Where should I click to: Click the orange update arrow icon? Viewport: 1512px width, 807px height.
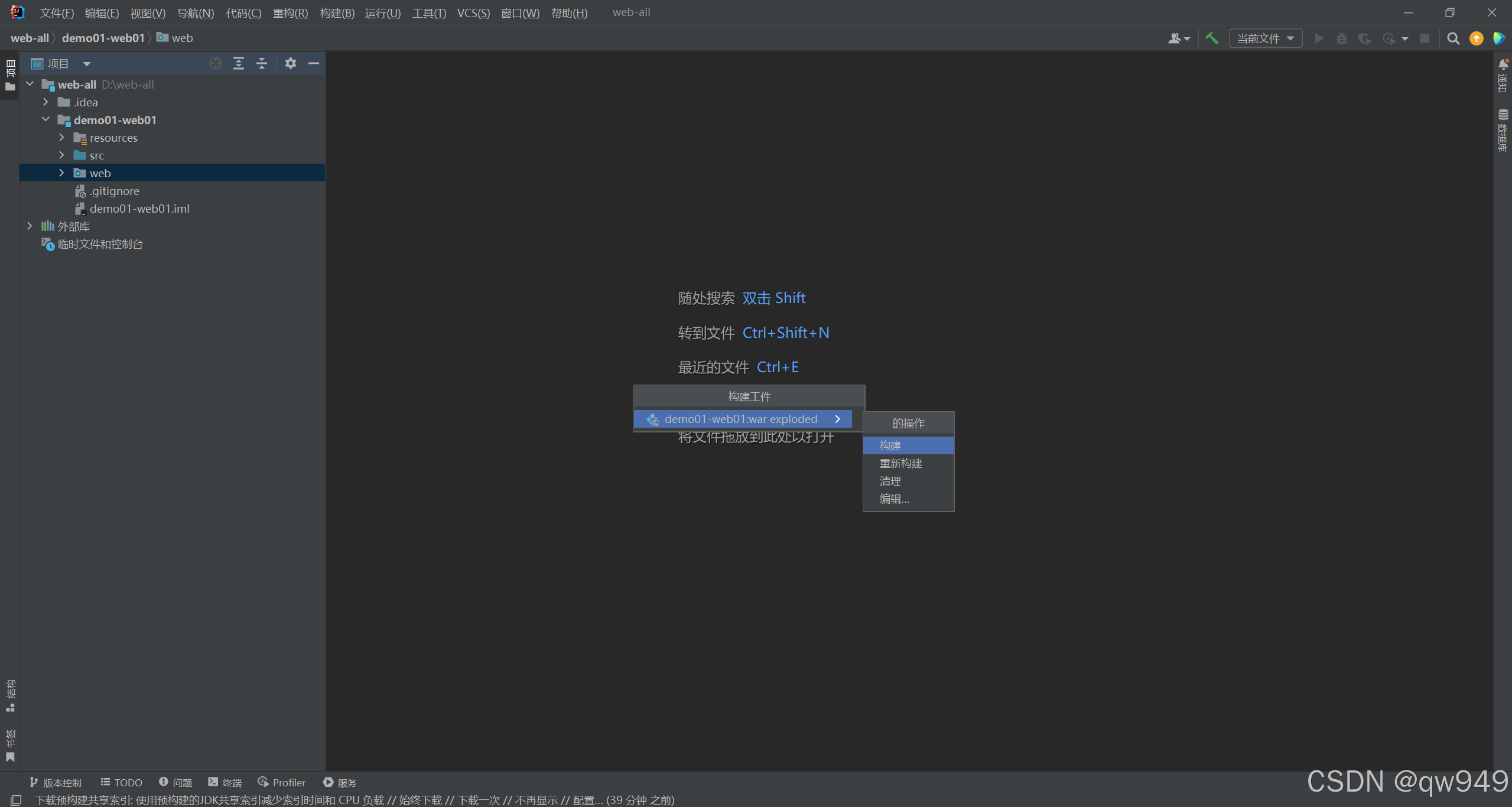coord(1476,38)
